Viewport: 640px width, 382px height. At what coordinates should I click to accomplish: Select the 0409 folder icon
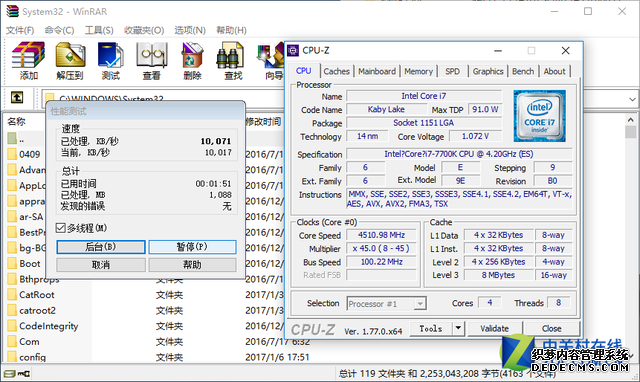coord(12,154)
